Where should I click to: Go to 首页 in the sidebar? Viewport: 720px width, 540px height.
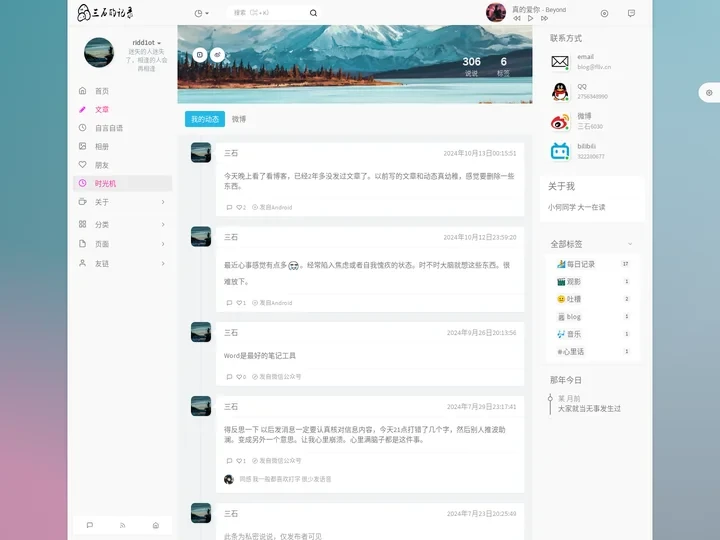tap(123, 91)
